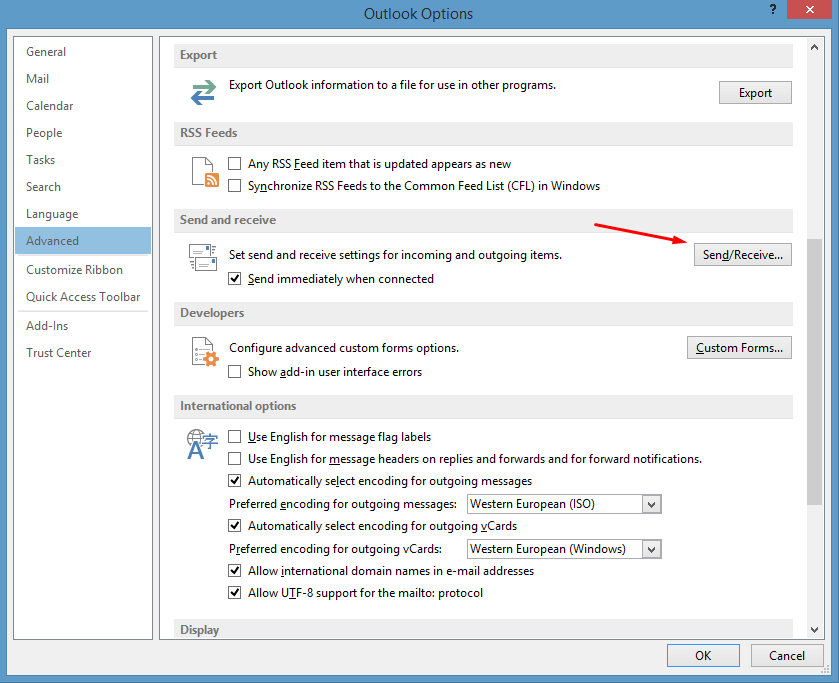Viewport: 839px width, 683px height.
Task: Click the RSS Feeds section header
Action: click(483, 133)
